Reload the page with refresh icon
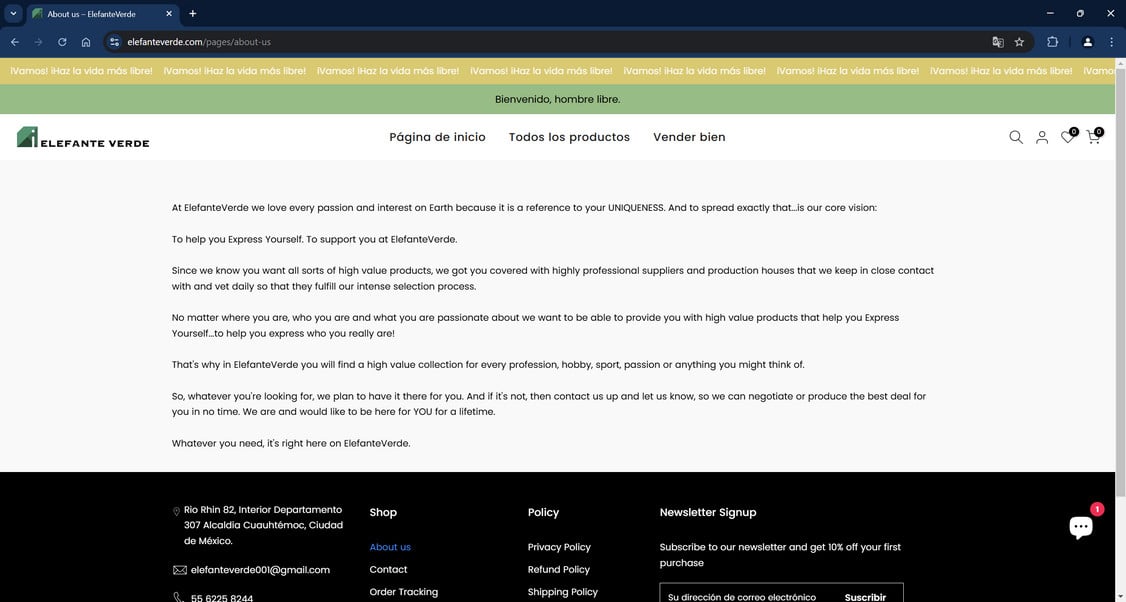1126x602 pixels. (x=62, y=42)
